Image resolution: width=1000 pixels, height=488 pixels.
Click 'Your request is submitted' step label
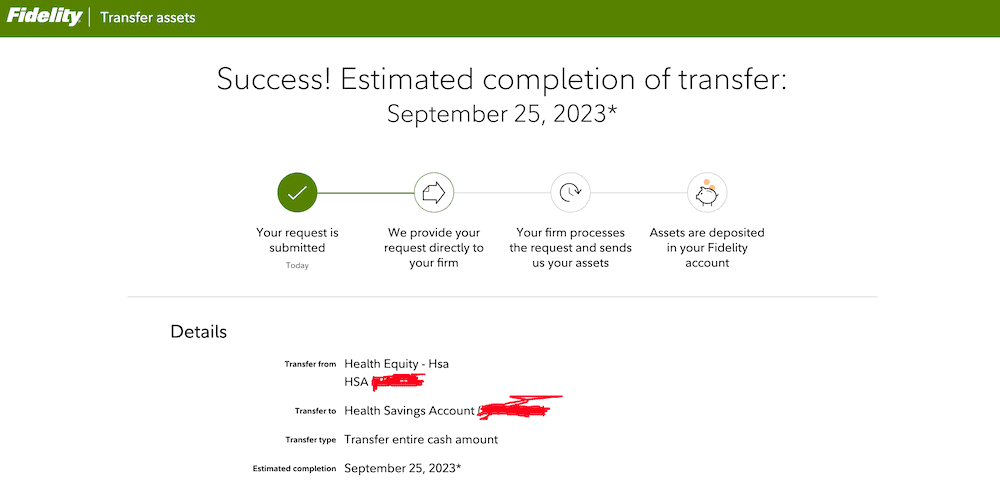(x=297, y=240)
